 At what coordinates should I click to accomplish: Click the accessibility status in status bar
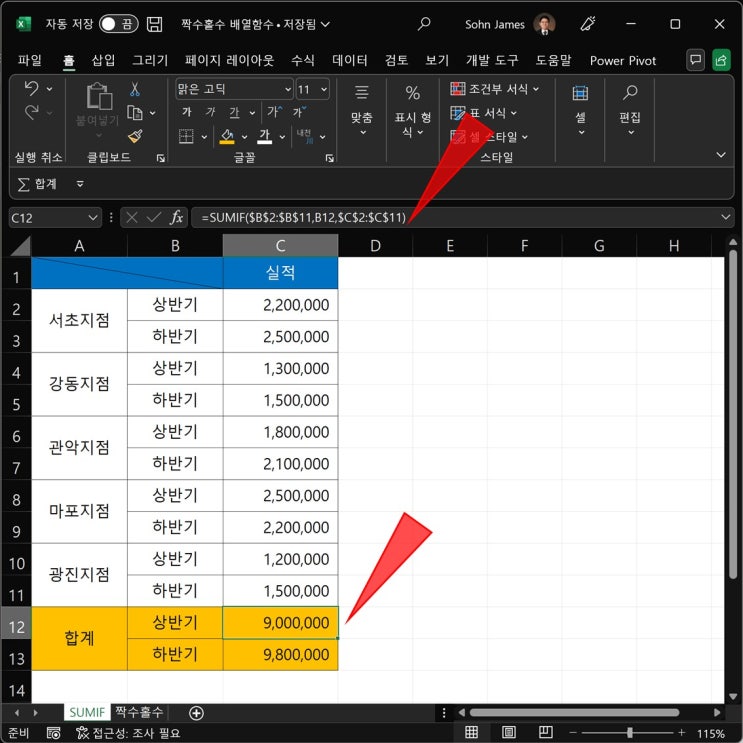click(x=131, y=733)
